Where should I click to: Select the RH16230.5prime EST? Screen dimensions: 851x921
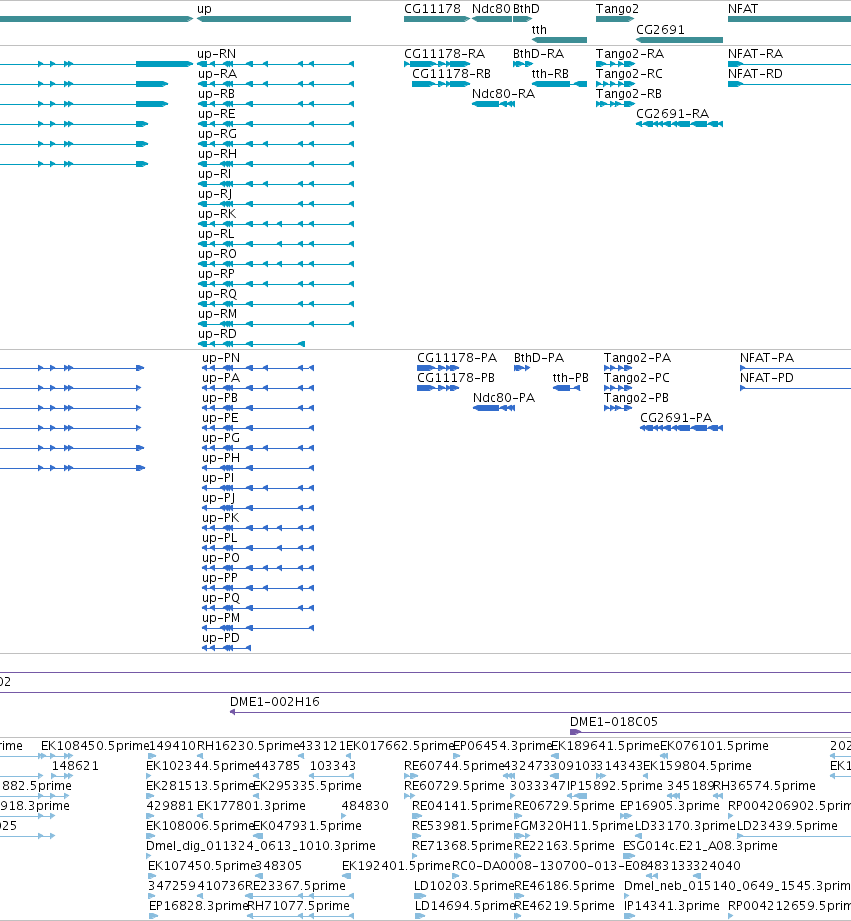248,746
